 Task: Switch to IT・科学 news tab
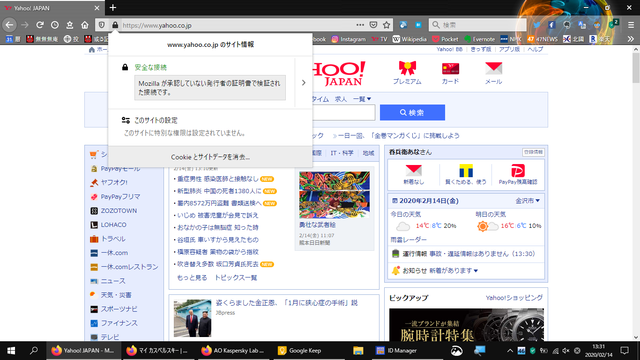tap(342, 153)
